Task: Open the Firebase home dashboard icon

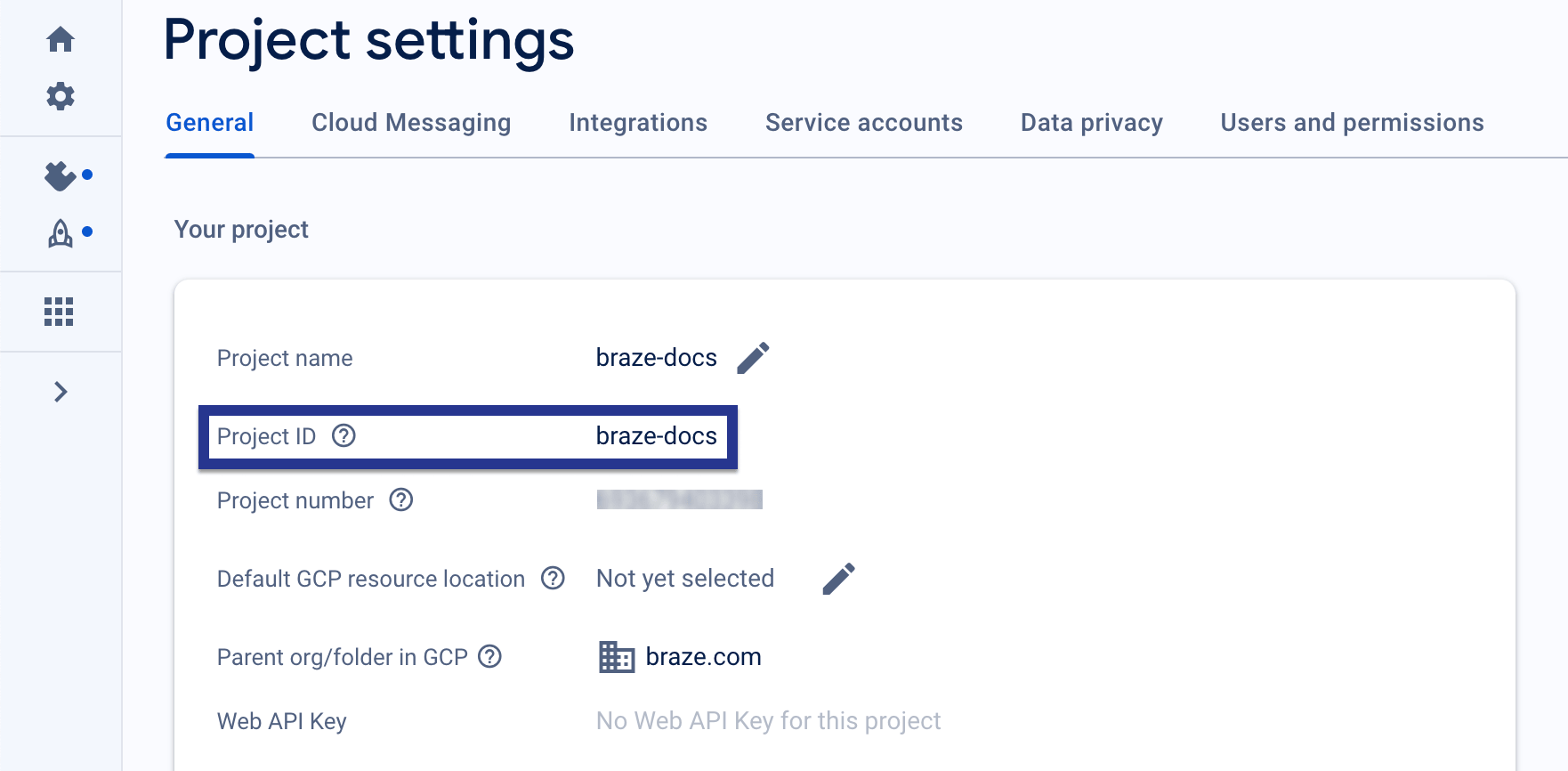Action: [x=61, y=39]
